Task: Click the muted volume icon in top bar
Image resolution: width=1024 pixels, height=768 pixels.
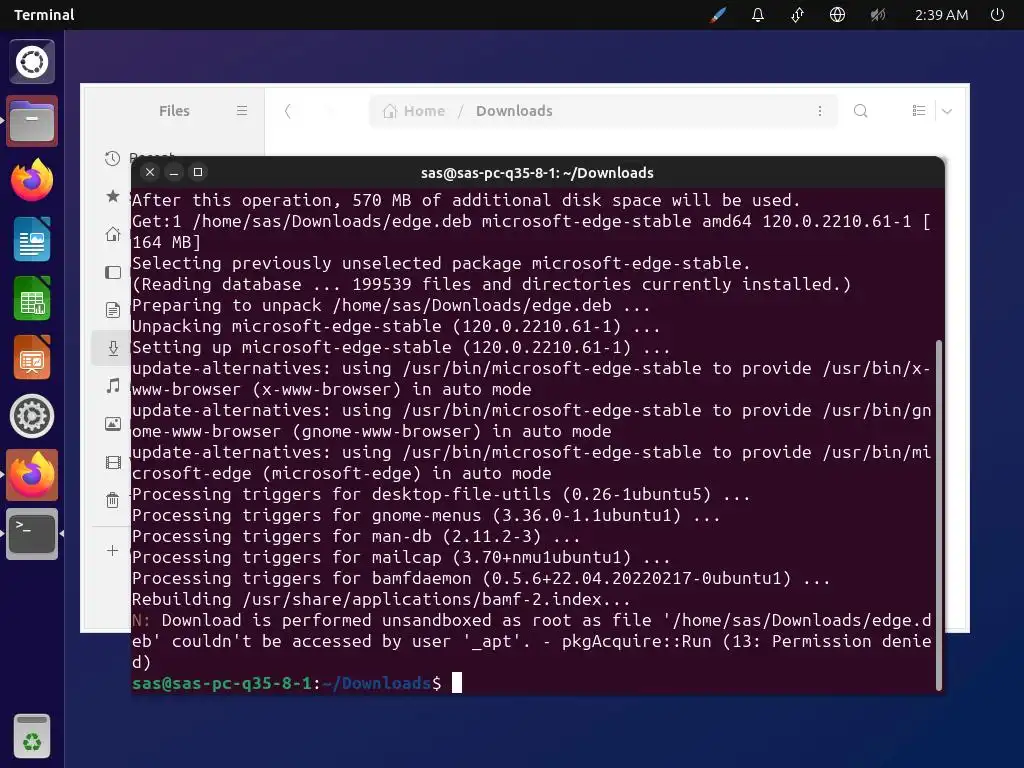Action: (x=877, y=15)
